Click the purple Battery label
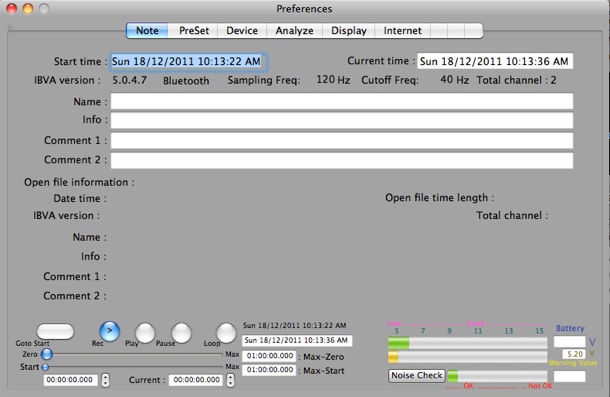 click(570, 328)
